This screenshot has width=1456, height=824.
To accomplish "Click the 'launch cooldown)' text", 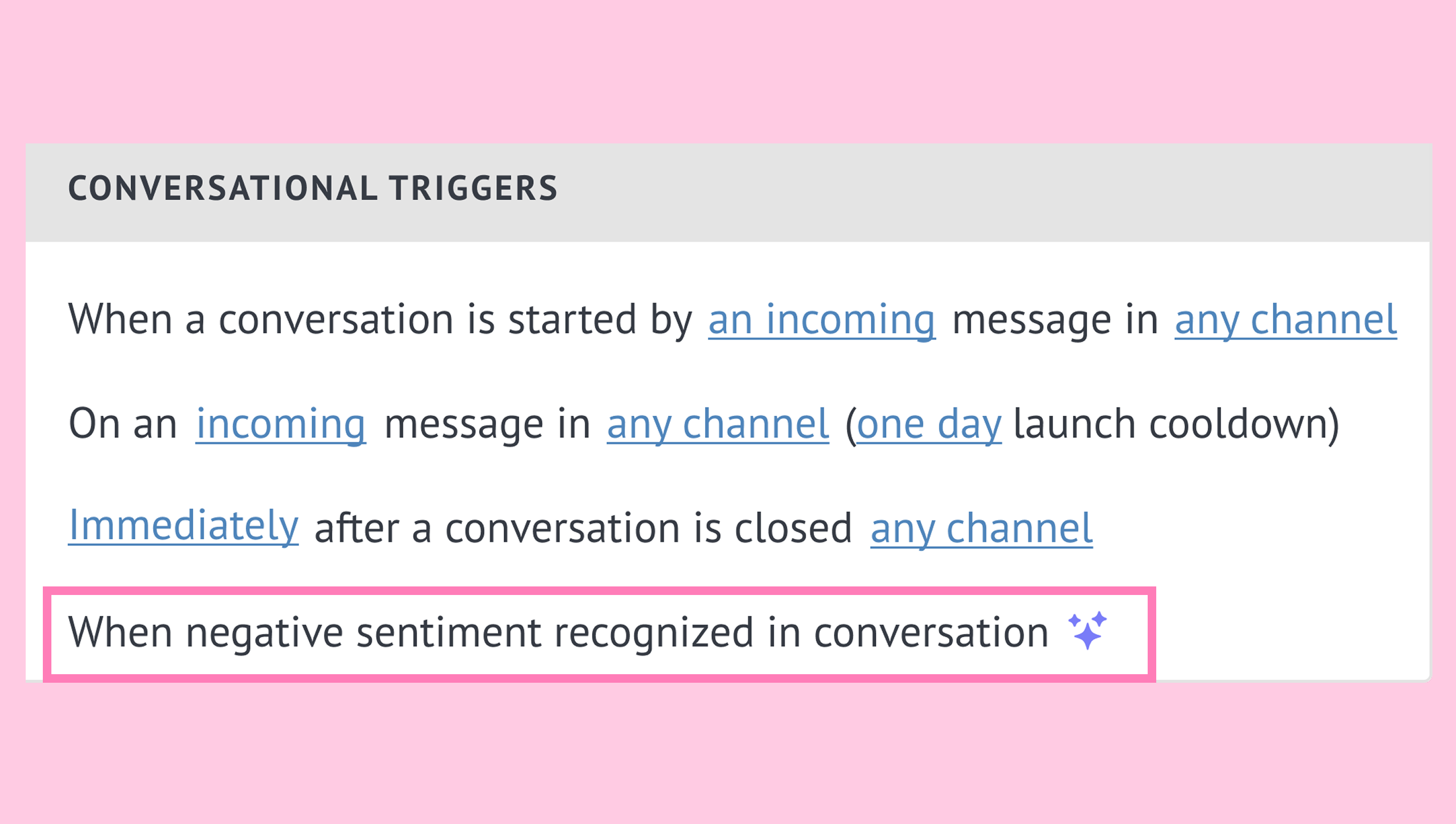I will [x=1177, y=424].
